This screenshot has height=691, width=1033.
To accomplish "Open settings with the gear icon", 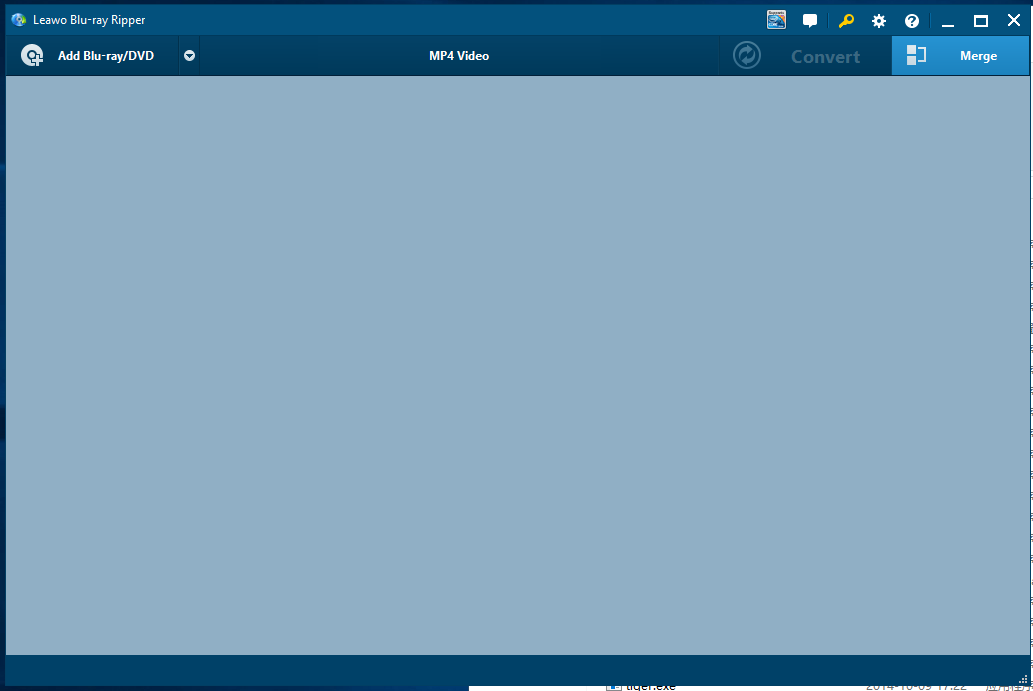I will pyautogui.click(x=879, y=21).
